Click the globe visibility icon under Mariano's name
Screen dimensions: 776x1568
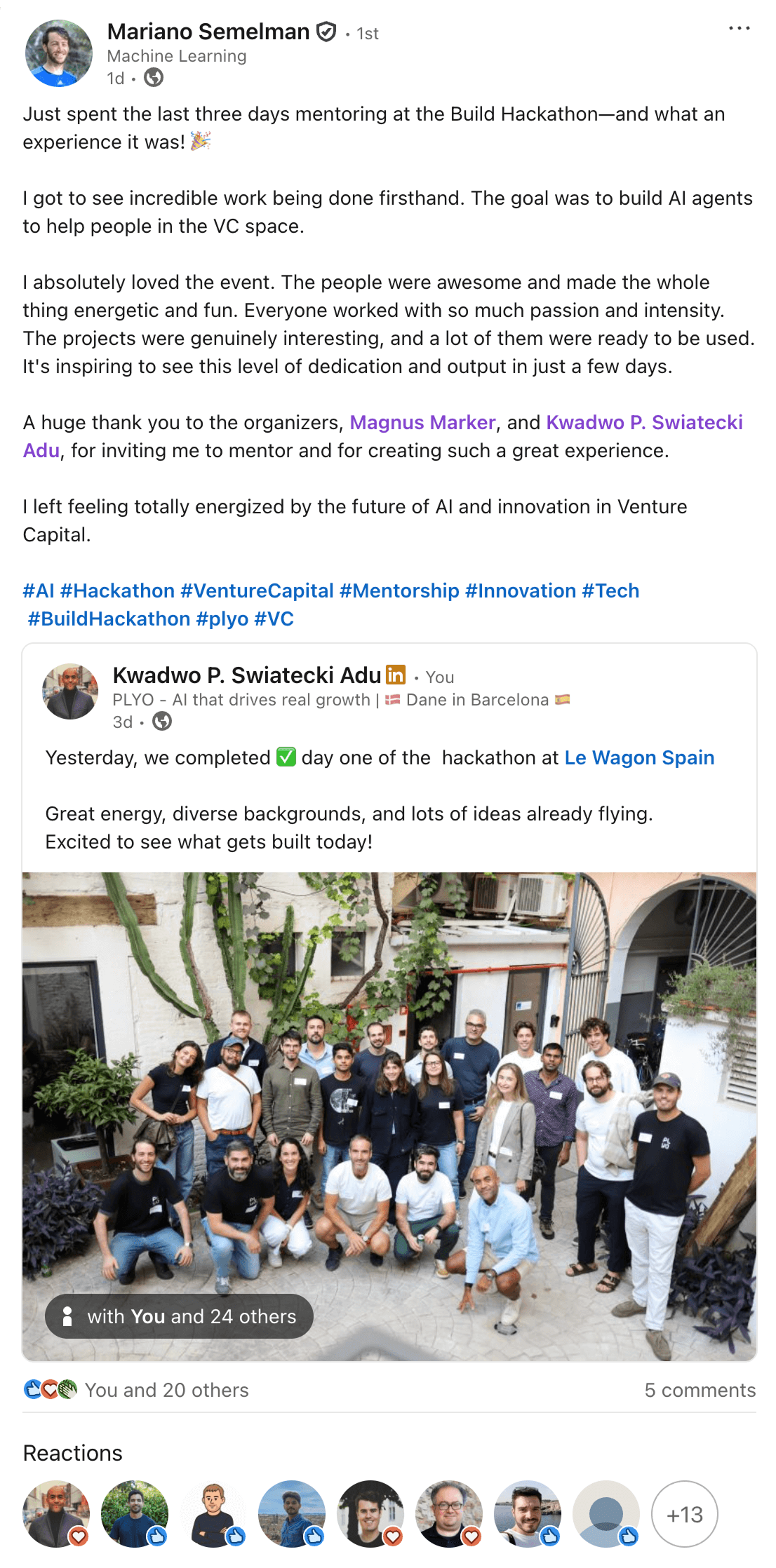(154, 78)
